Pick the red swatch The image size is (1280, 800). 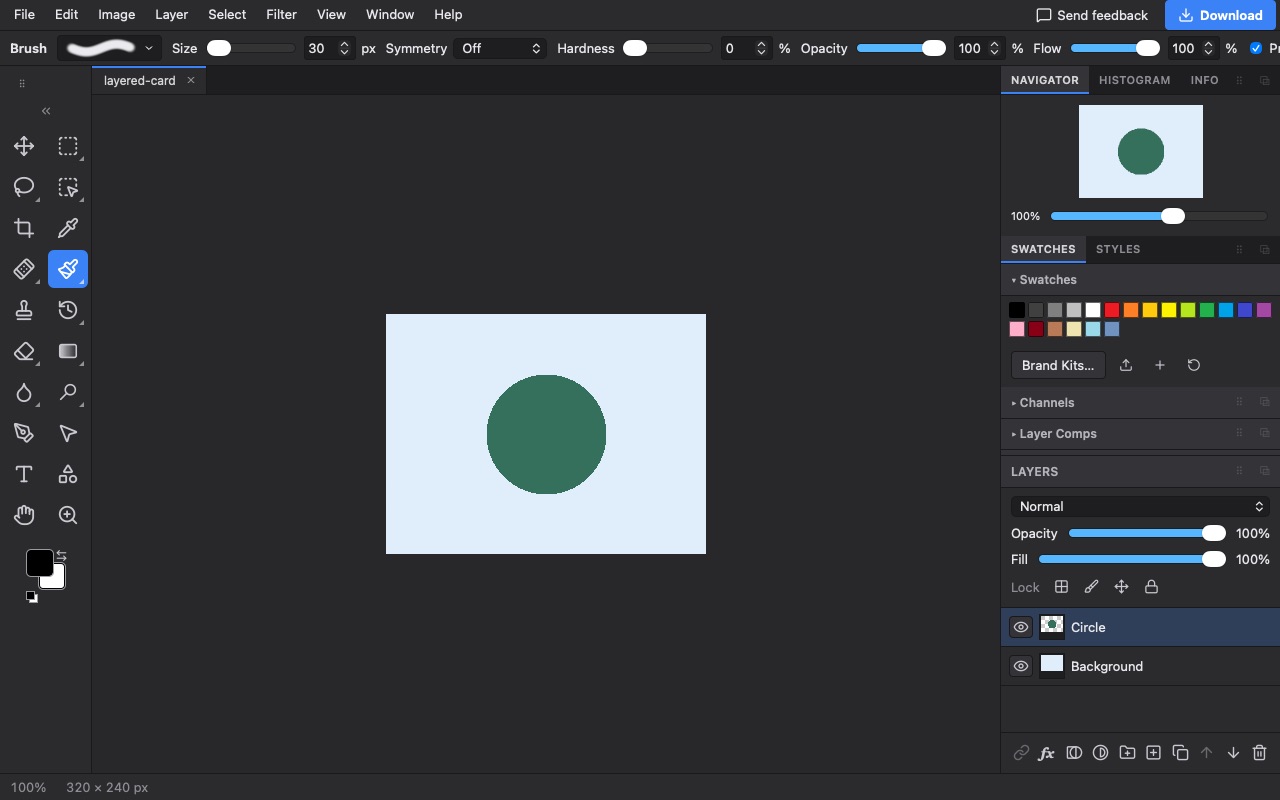[x=1112, y=310]
